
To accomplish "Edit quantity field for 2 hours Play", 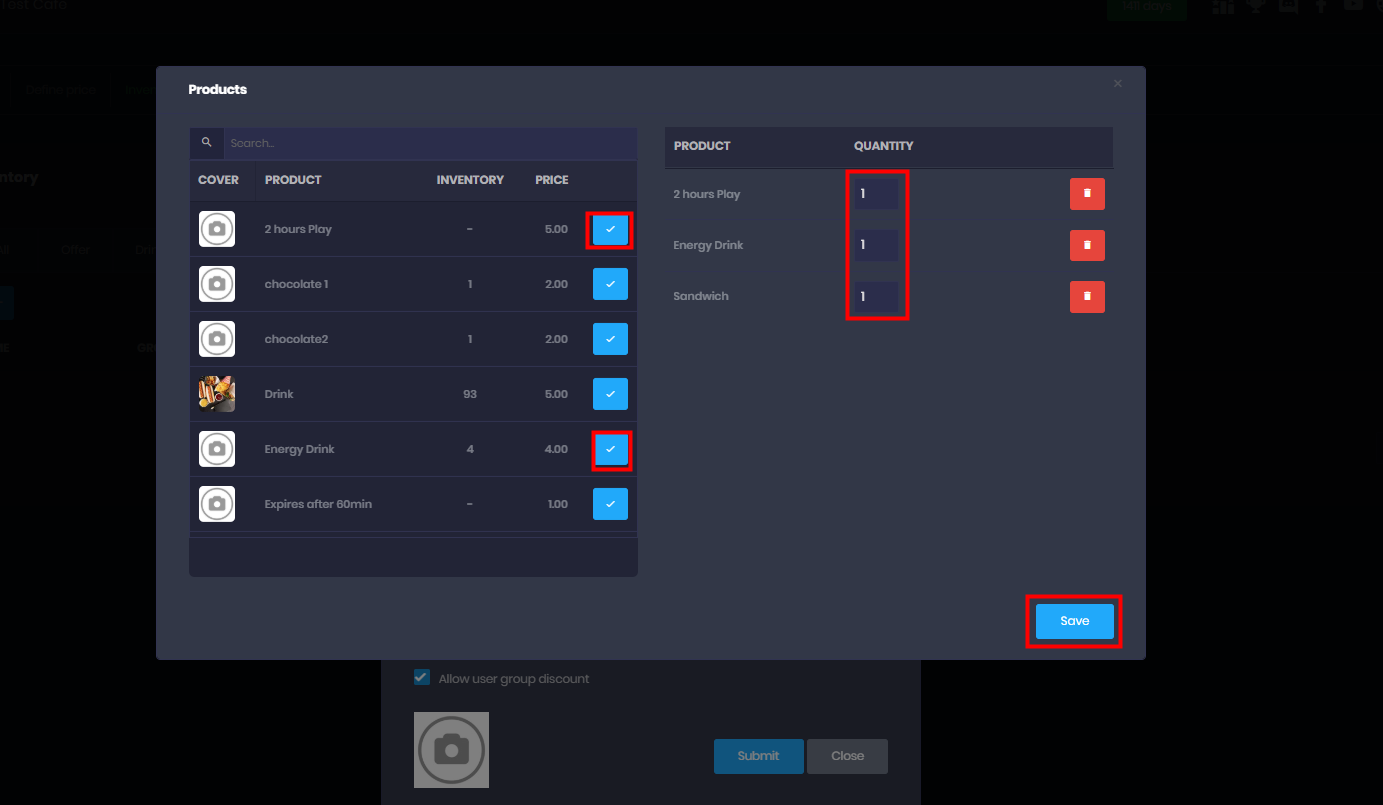I will click(x=876, y=194).
